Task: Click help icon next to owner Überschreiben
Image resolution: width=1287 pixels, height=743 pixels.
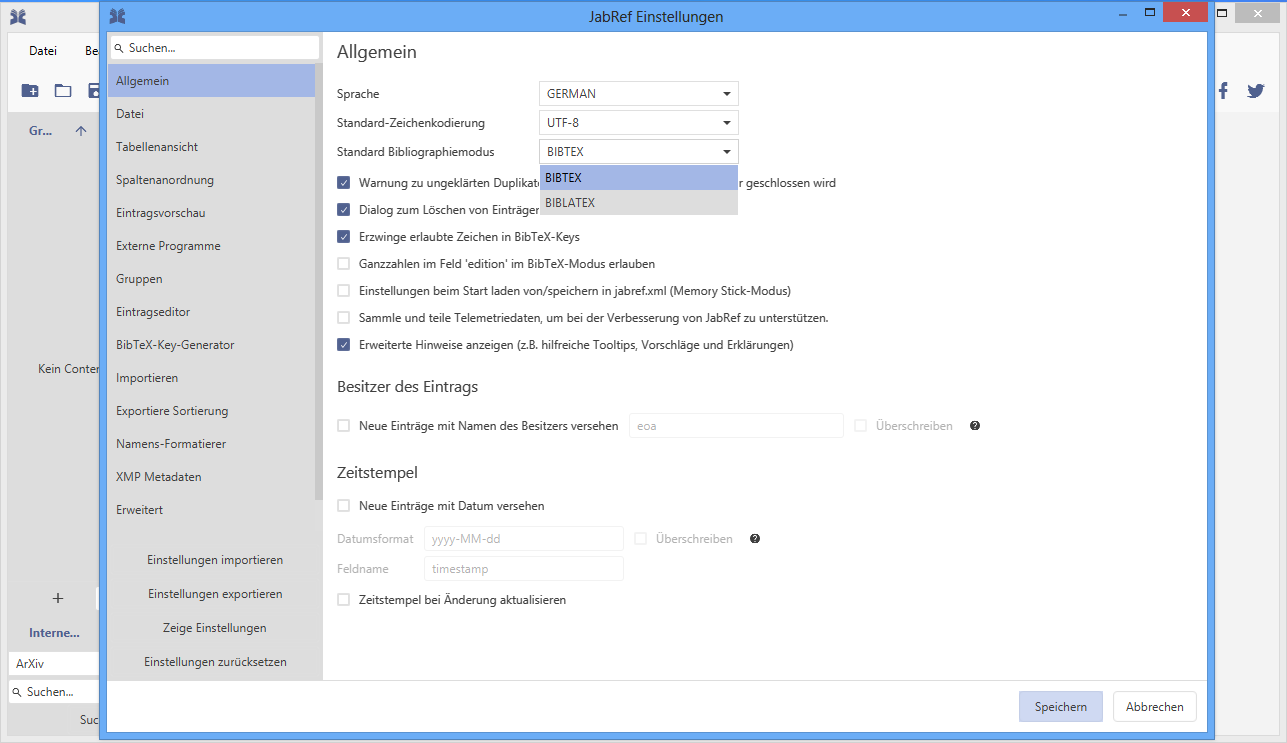Action: tap(975, 426)
